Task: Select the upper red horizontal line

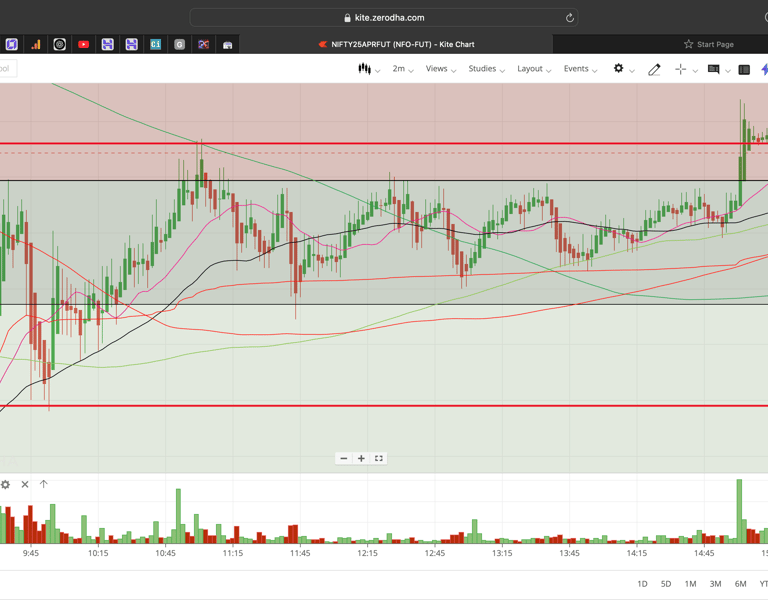Action: point(384,144)
